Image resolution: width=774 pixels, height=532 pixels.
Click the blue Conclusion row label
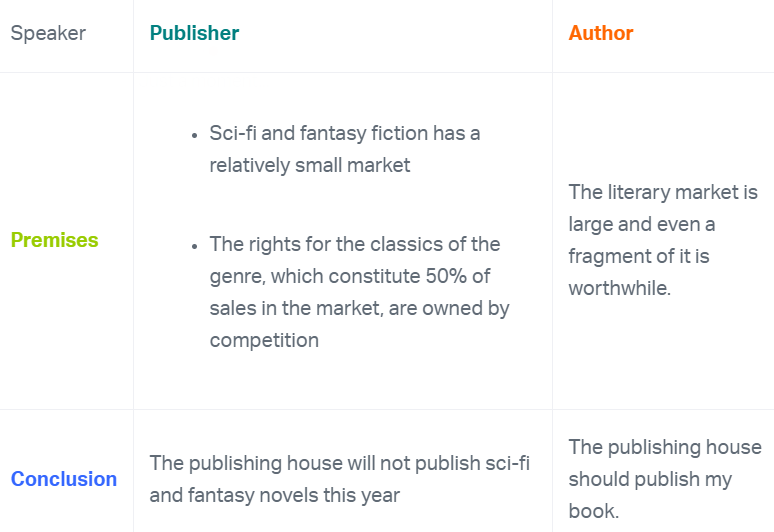[64, 479]
